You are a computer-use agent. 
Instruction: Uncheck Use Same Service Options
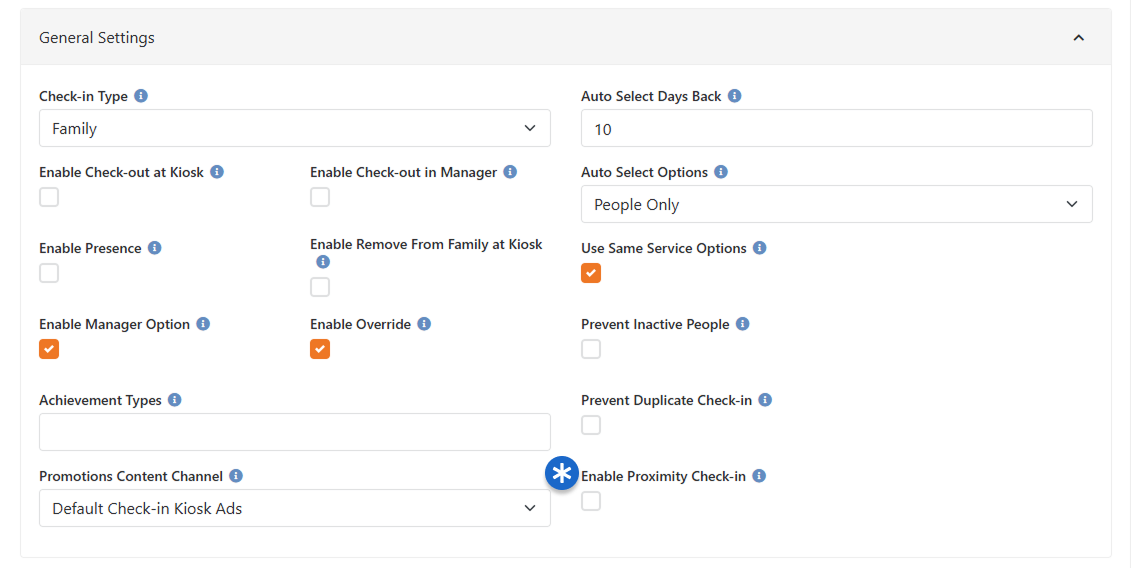[x=591, y=273]
